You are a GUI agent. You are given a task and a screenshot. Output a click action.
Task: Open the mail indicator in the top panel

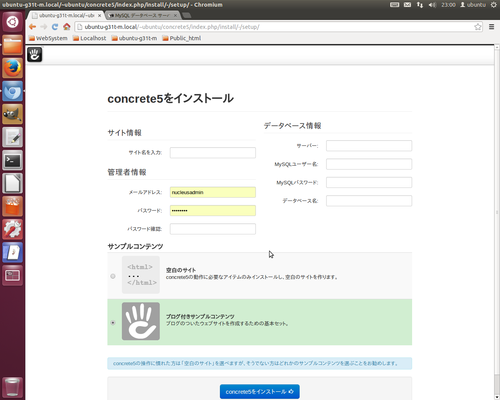pos(407,5)
